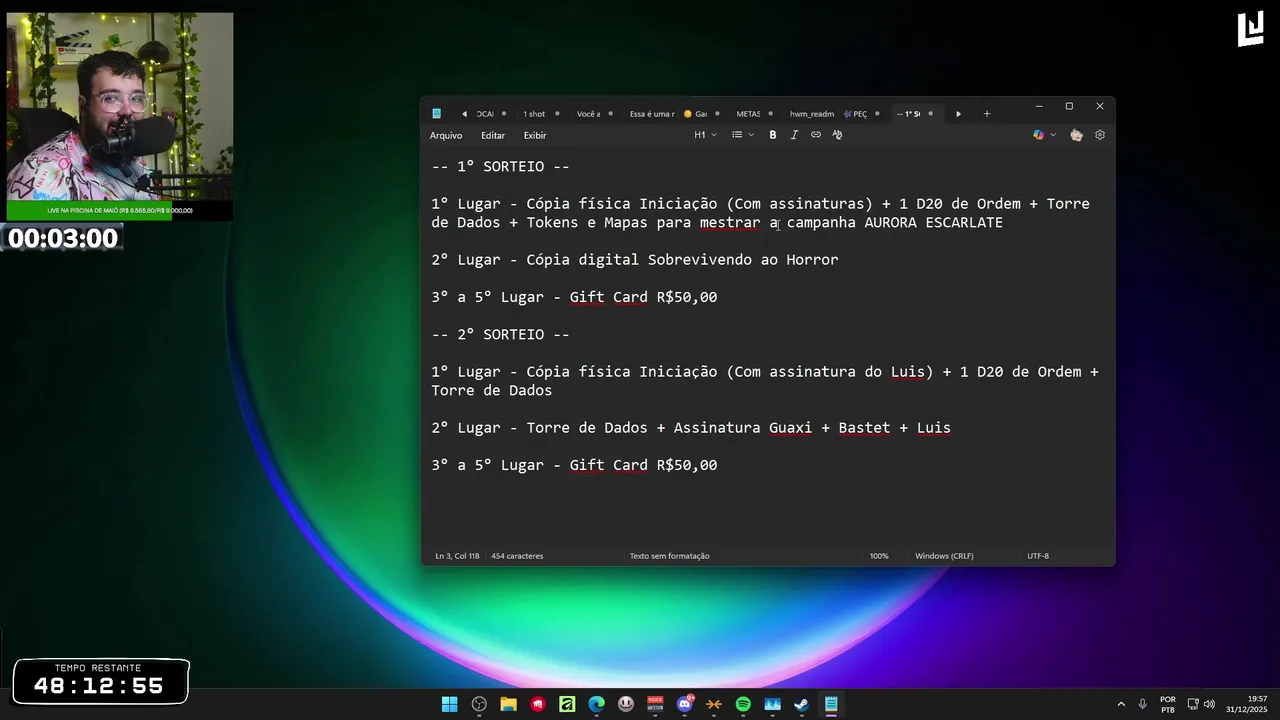Toggle italic formatting in Notepad toolbar
Image resolution: width=1280 pixels, height=720 pixels.
(794, 135)
